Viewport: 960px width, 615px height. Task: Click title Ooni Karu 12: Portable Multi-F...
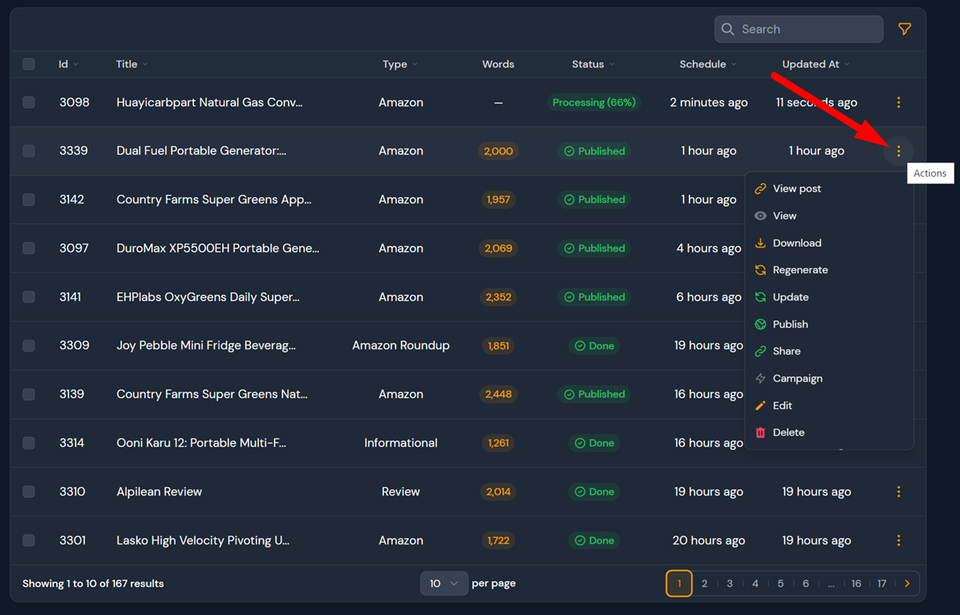[201, 443]
